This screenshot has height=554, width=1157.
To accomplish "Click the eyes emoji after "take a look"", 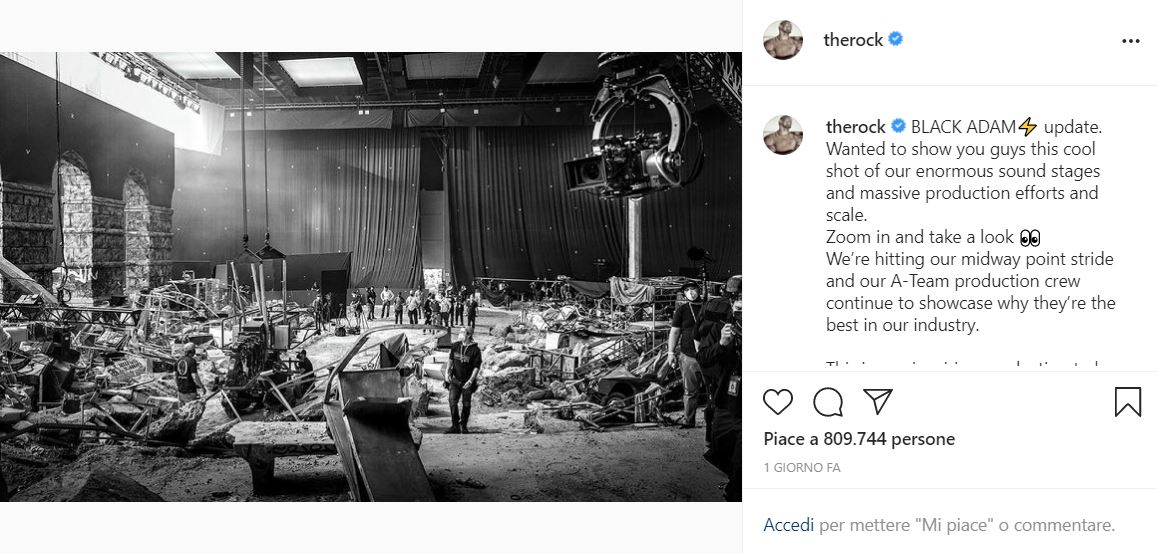I will click(1030, 238).
